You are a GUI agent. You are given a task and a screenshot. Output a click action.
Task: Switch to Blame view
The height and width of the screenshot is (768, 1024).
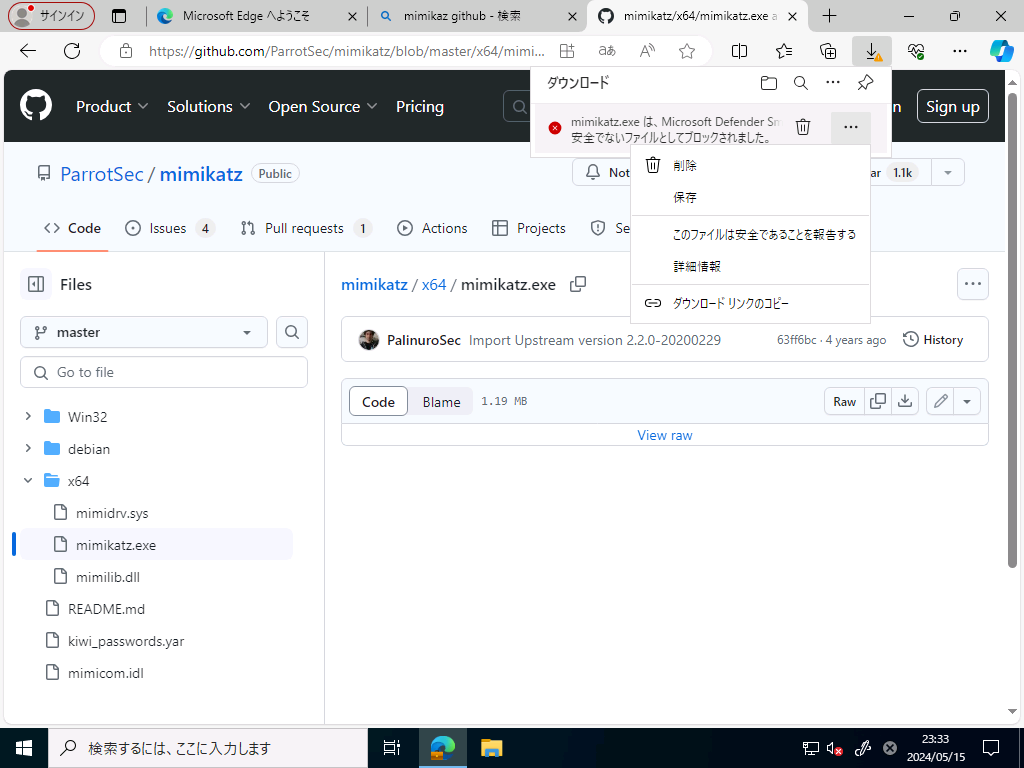click(x=441, y=402)
